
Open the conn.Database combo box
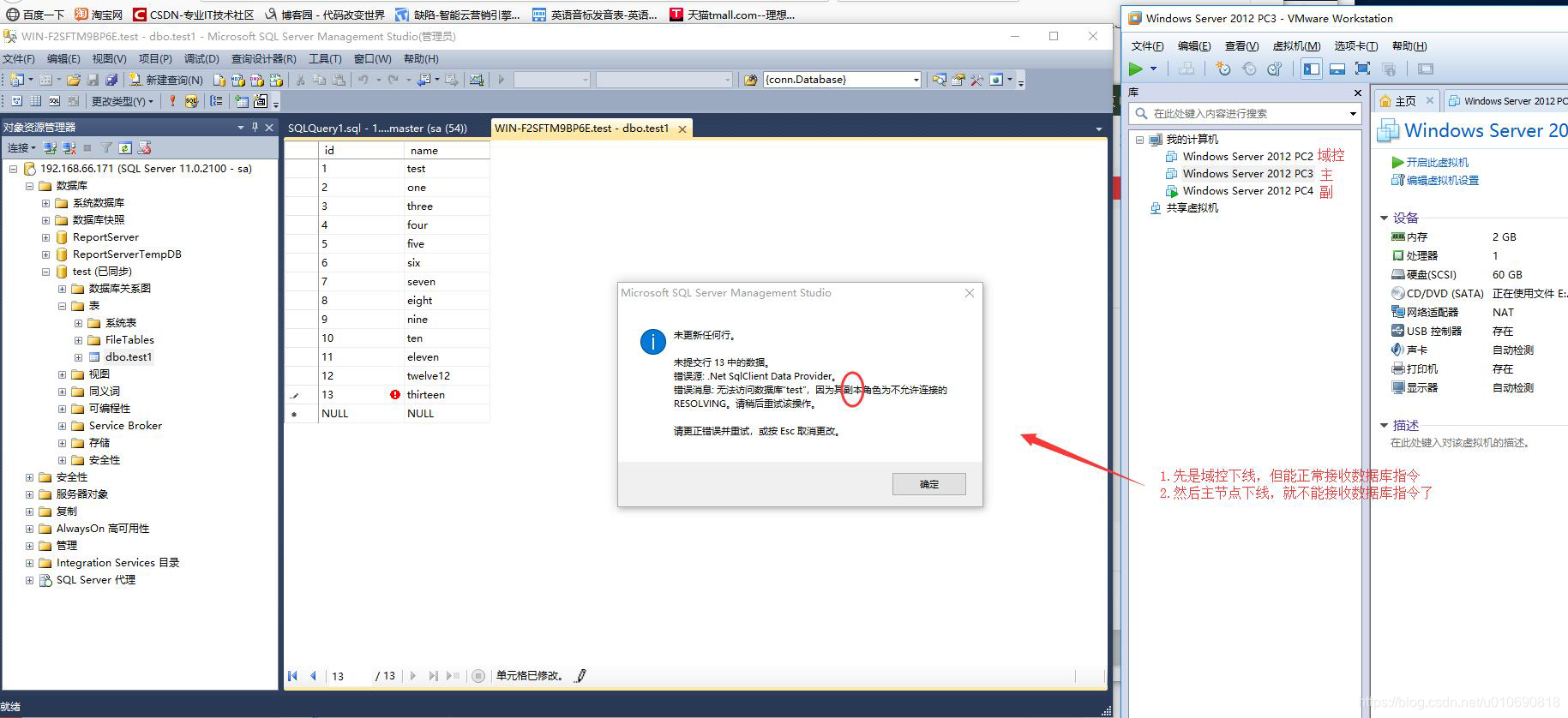coord(842,80)
